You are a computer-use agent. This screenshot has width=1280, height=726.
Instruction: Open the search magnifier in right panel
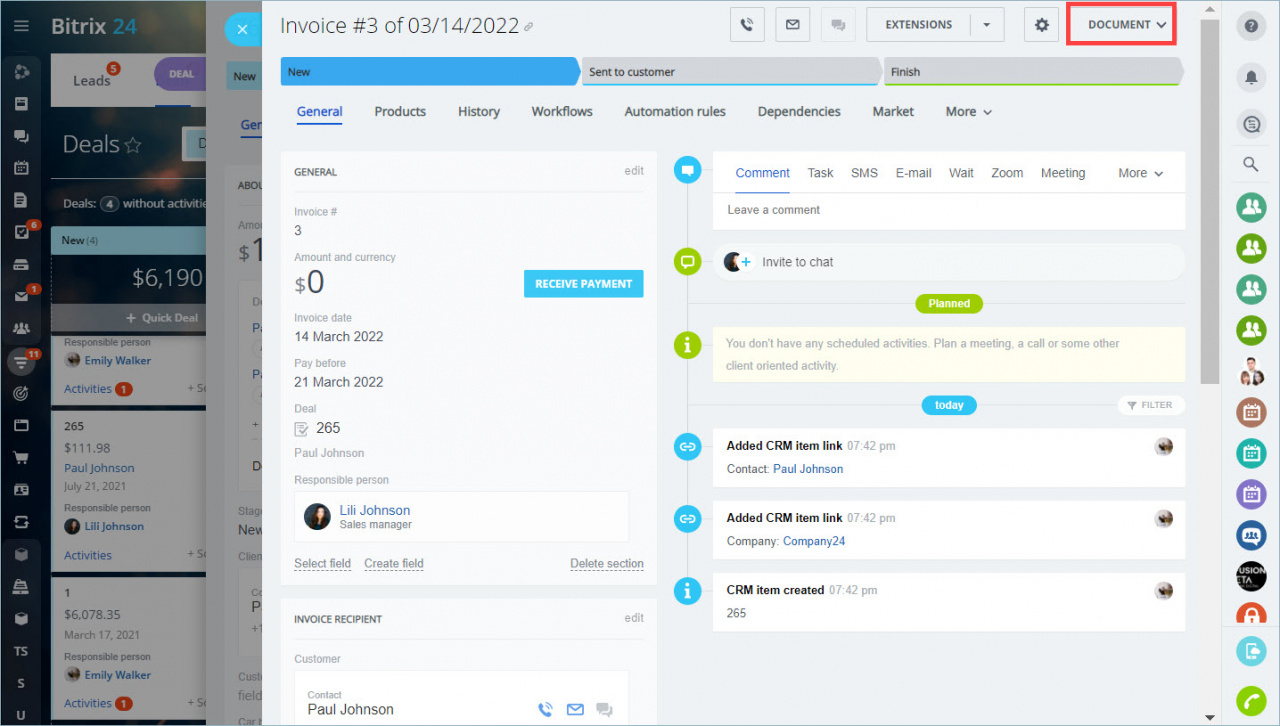tap(1251, 165)
